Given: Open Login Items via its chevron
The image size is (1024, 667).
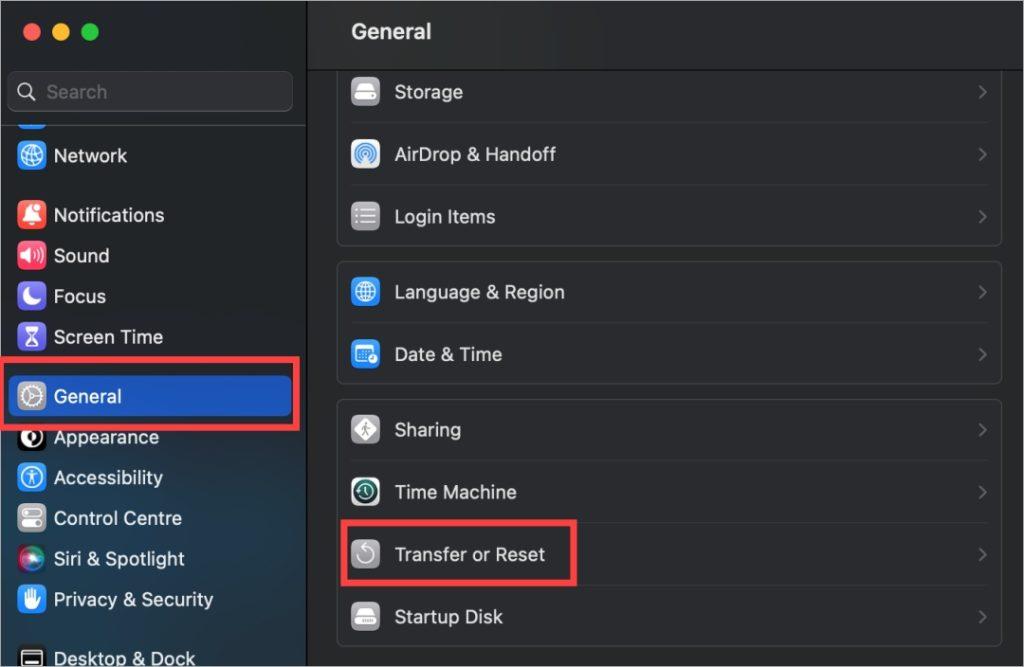Looking at the screenshot, I should tap(982, 216).
